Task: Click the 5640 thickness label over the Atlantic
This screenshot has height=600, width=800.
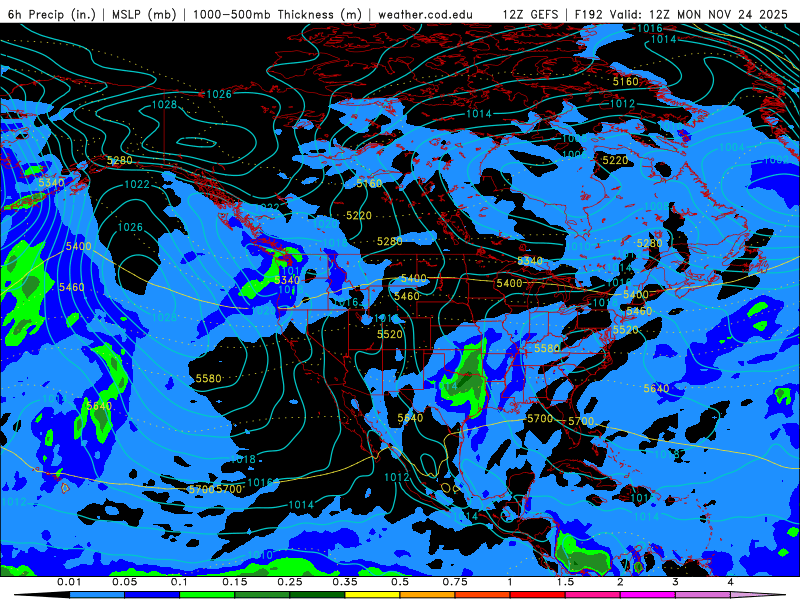Action: (x=656, y=389)
